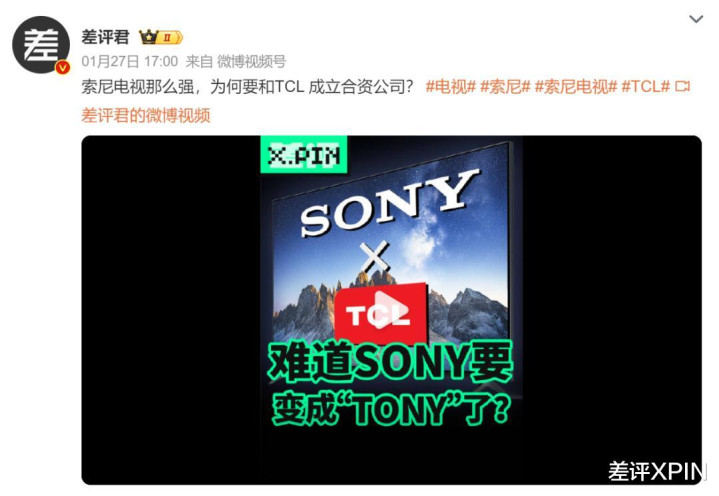Open the #索尼电视# hashtag topic

coord(576,86)
